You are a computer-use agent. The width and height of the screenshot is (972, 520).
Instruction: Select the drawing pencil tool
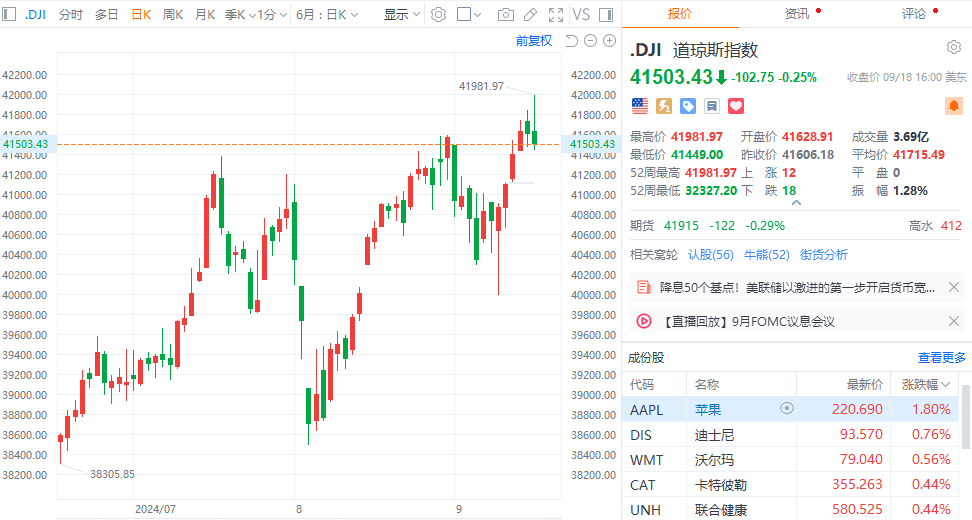(531, 14)
